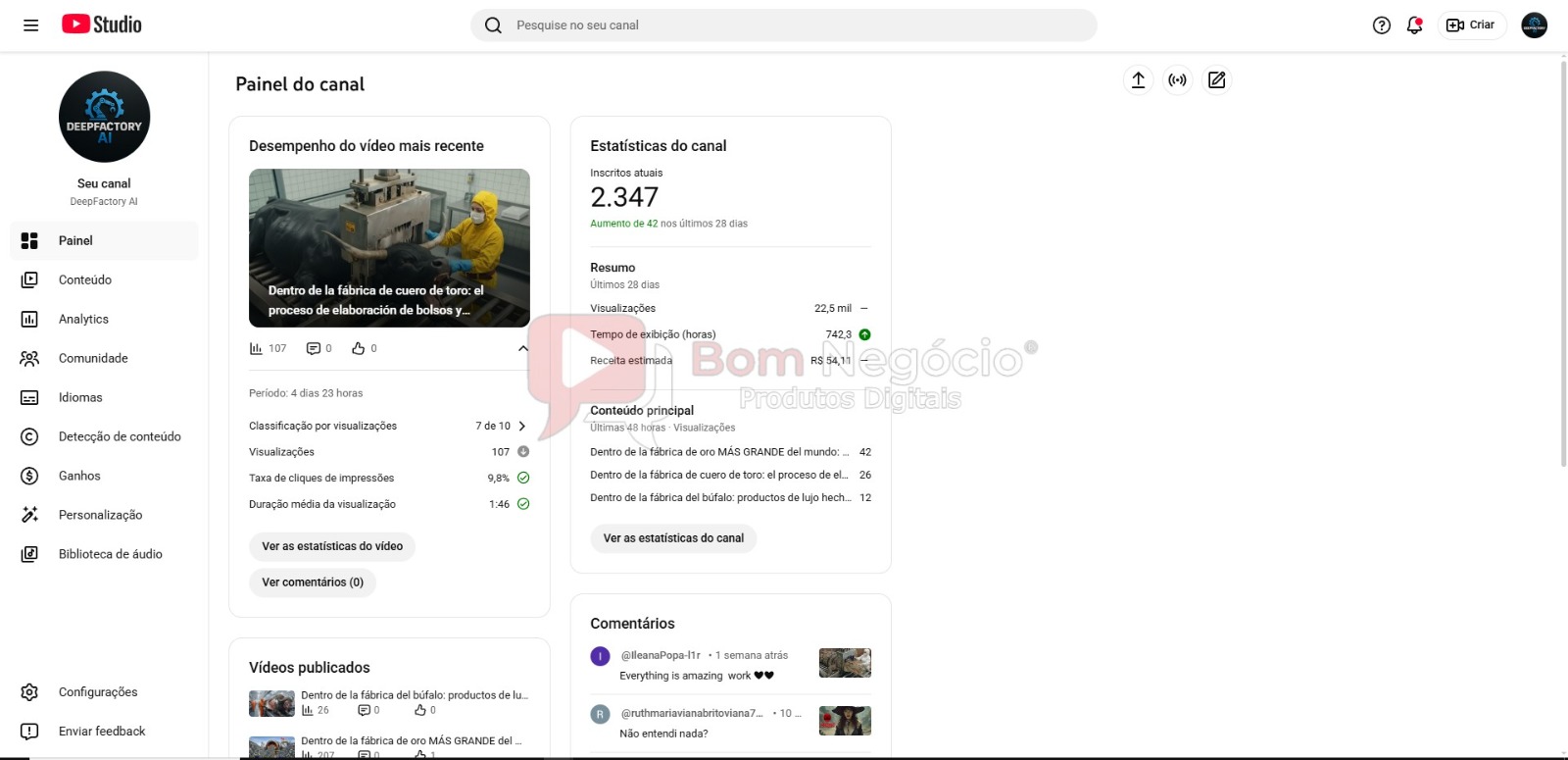Click the Criar button
1568x760 pixels.
(1471, 25)
